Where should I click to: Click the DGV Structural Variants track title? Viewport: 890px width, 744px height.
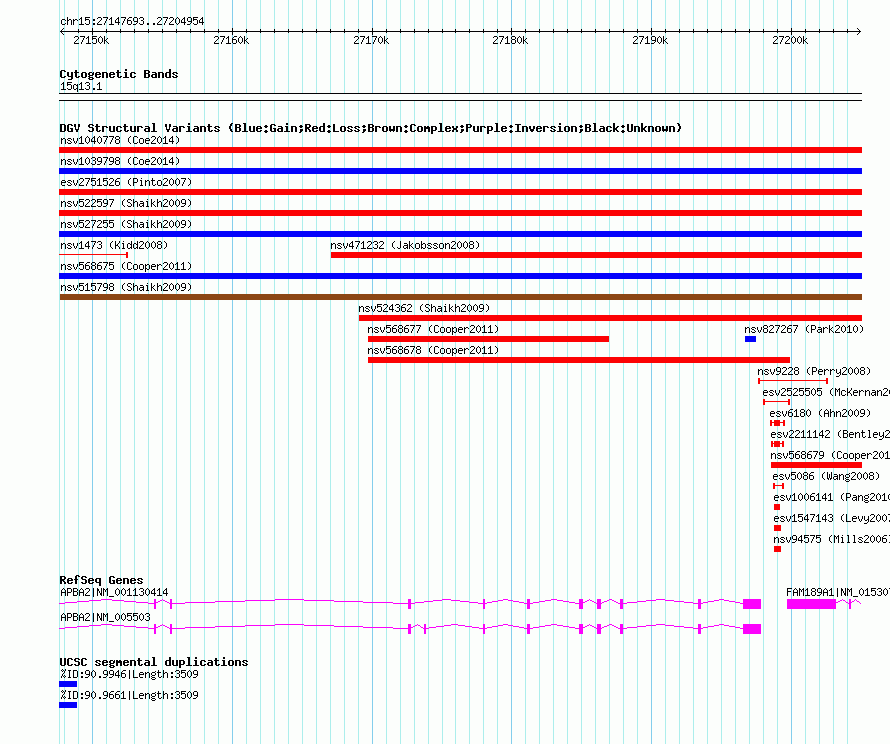click(371, 128)
